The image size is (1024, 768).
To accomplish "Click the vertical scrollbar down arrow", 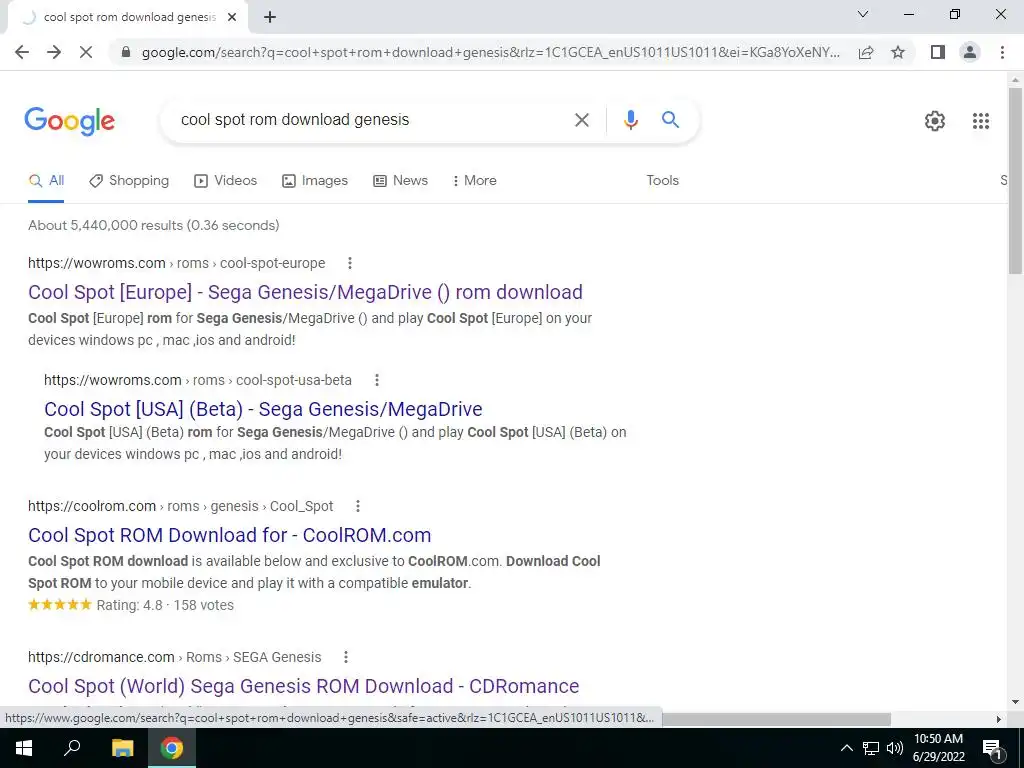I will point(1015,703).
